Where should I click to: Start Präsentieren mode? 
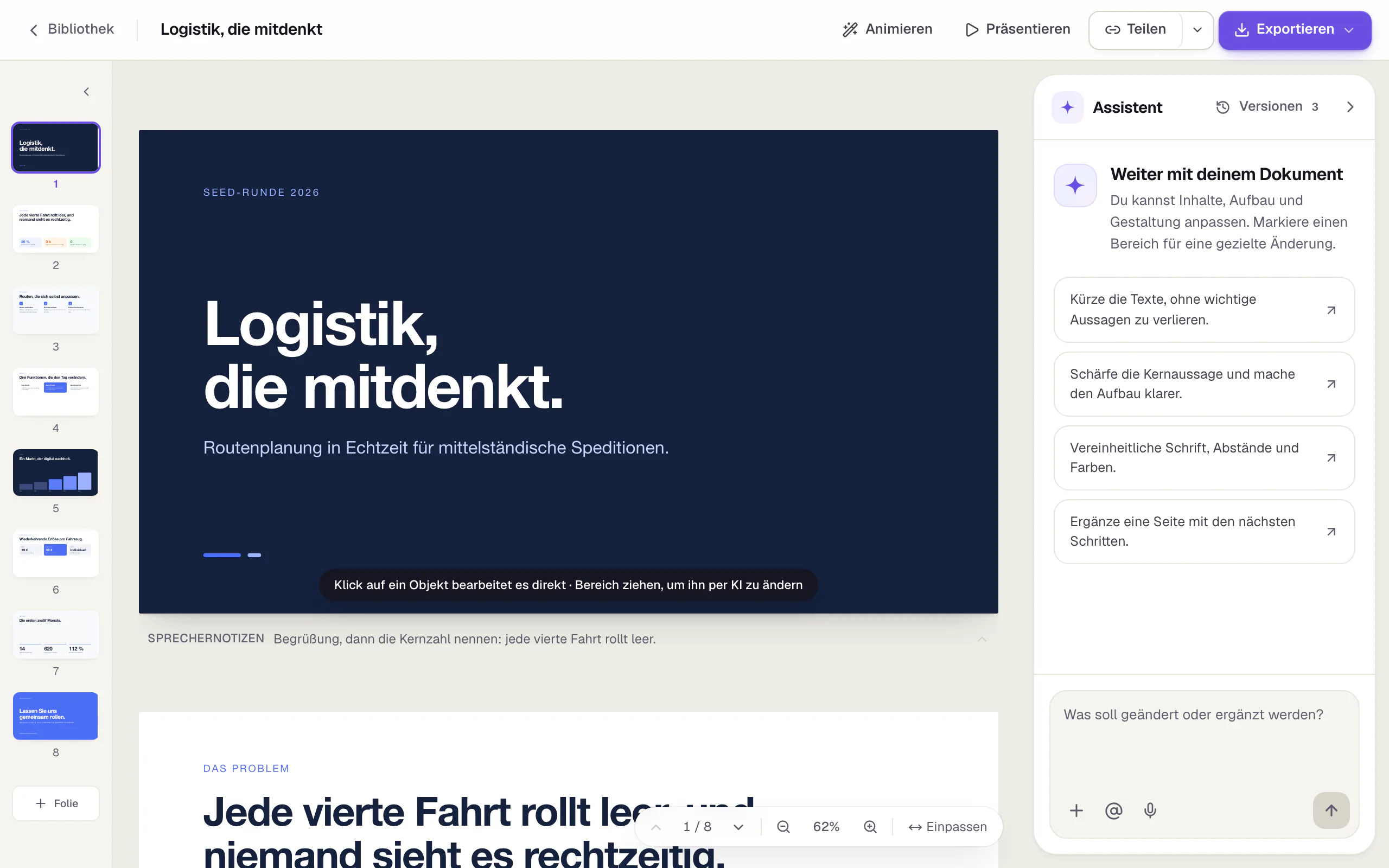(x=1018, y=29)
